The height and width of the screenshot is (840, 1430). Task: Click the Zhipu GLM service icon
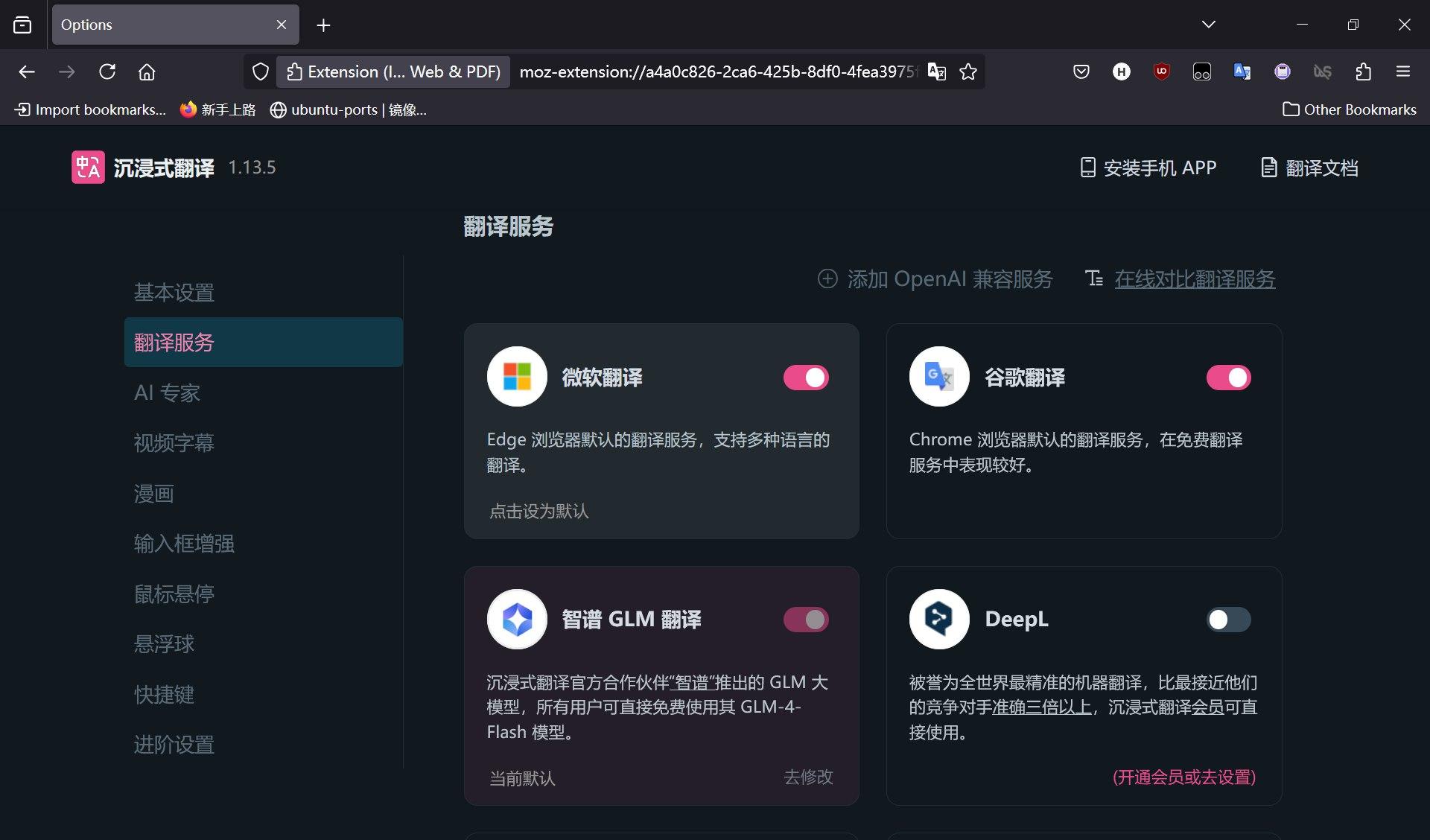point(517,619)
